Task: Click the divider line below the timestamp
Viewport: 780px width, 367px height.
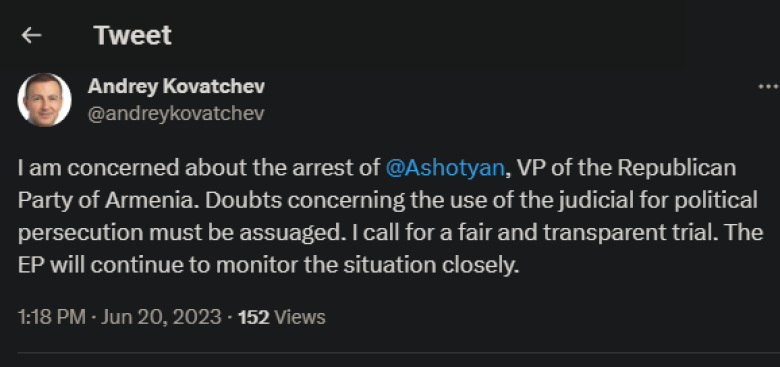Action: (398, 353)
